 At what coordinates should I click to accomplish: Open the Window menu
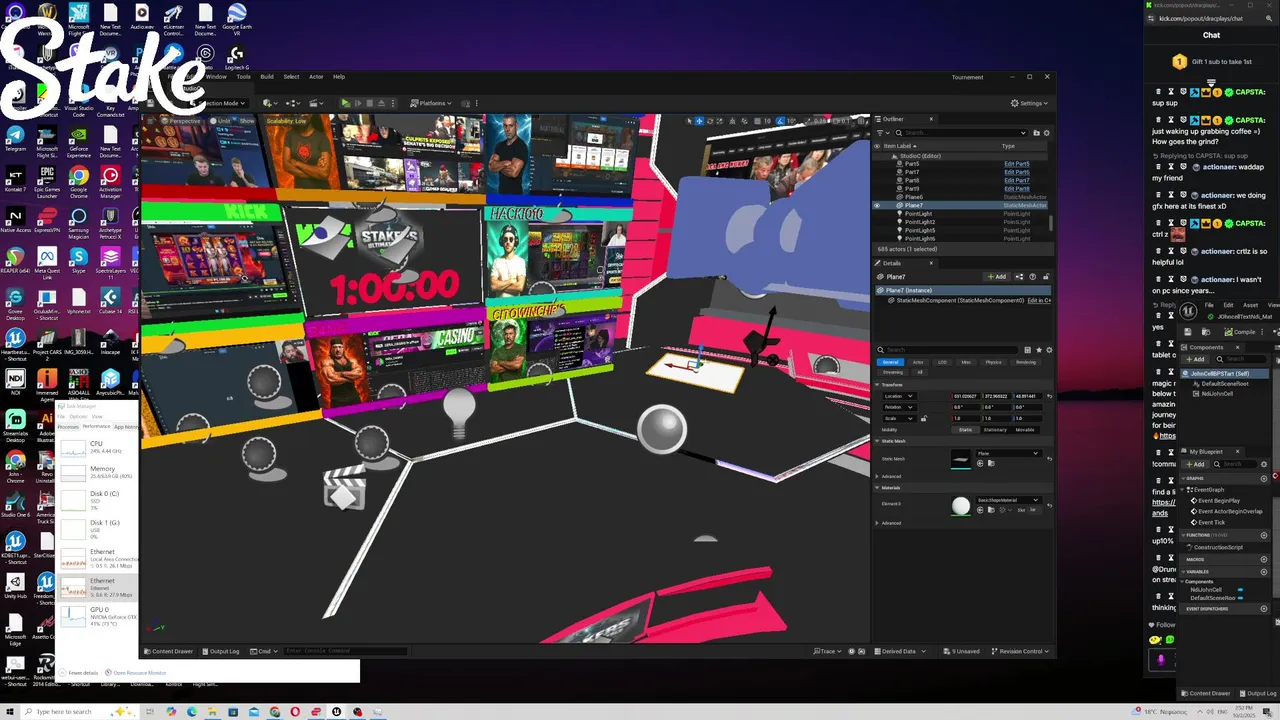216,77
